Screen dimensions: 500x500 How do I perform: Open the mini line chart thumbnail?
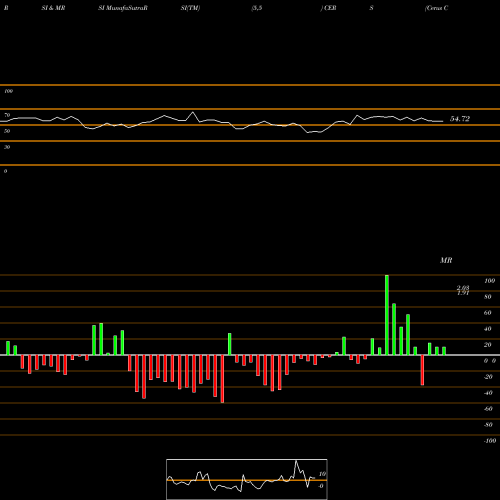247,479
